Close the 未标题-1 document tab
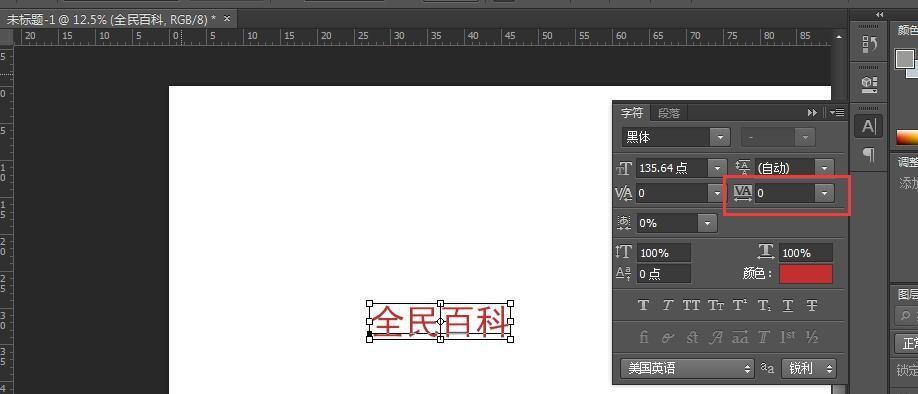Viewport: 918px width, 394px height. click(x=227, y=19)
